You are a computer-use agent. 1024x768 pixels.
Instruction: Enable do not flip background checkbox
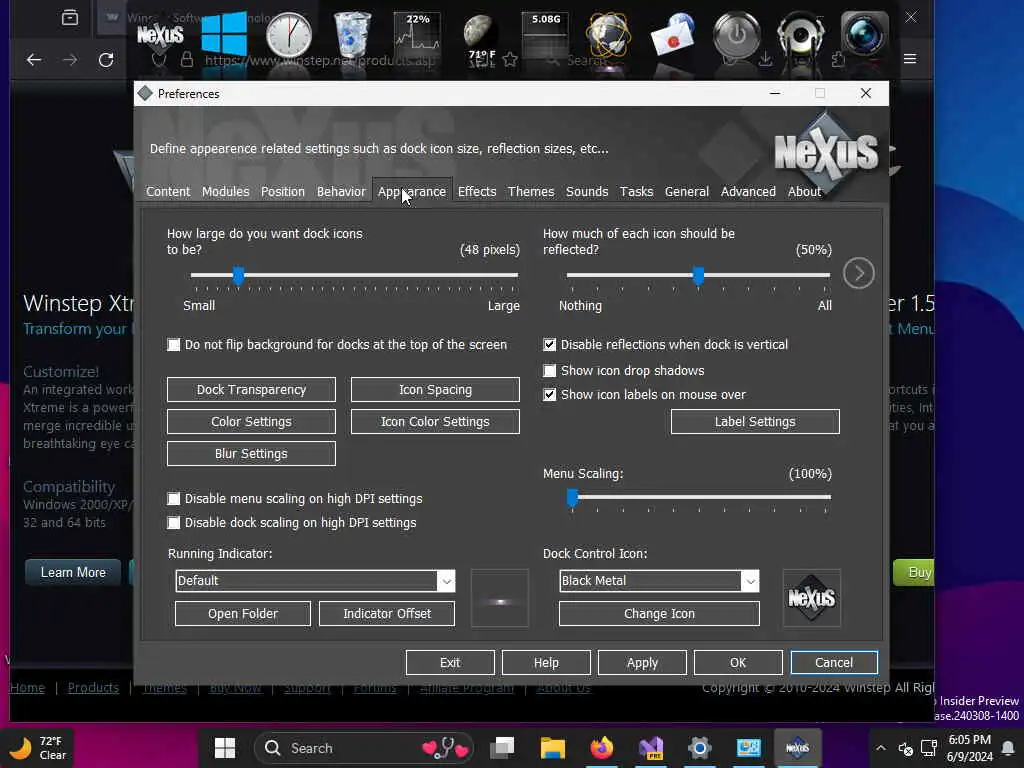click(x=173, y=344)
